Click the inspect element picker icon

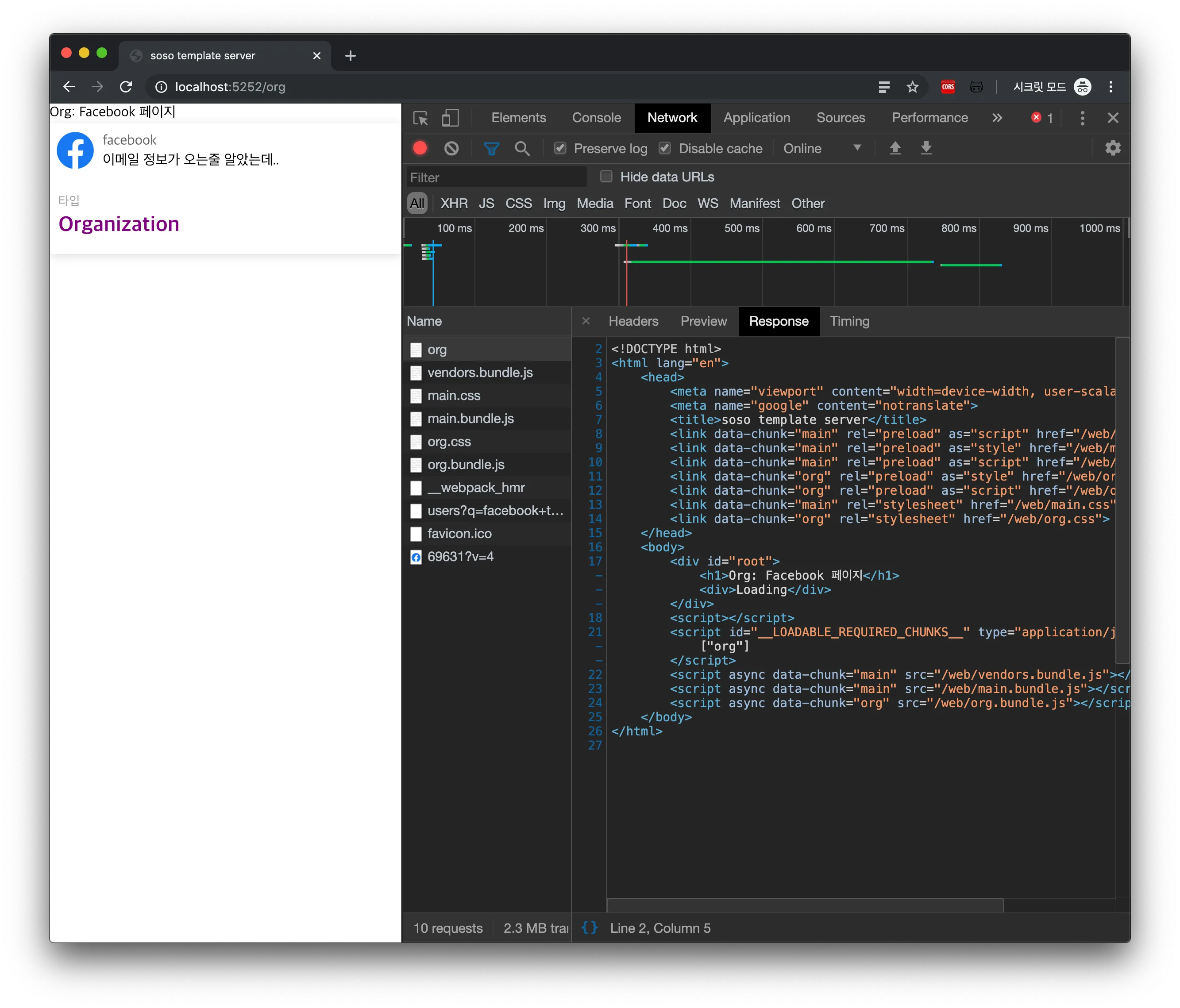420,118
